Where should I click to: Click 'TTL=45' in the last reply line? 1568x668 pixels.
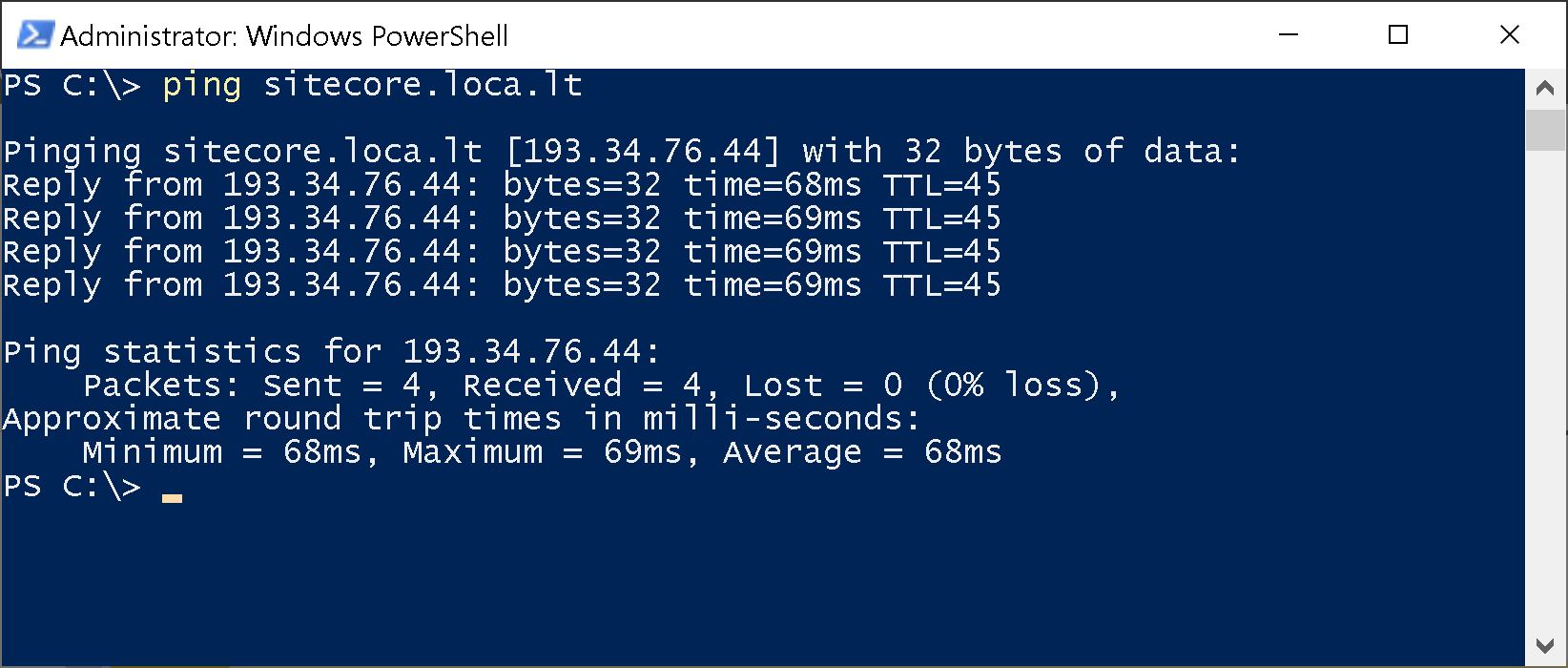click(x=941, y=285)
